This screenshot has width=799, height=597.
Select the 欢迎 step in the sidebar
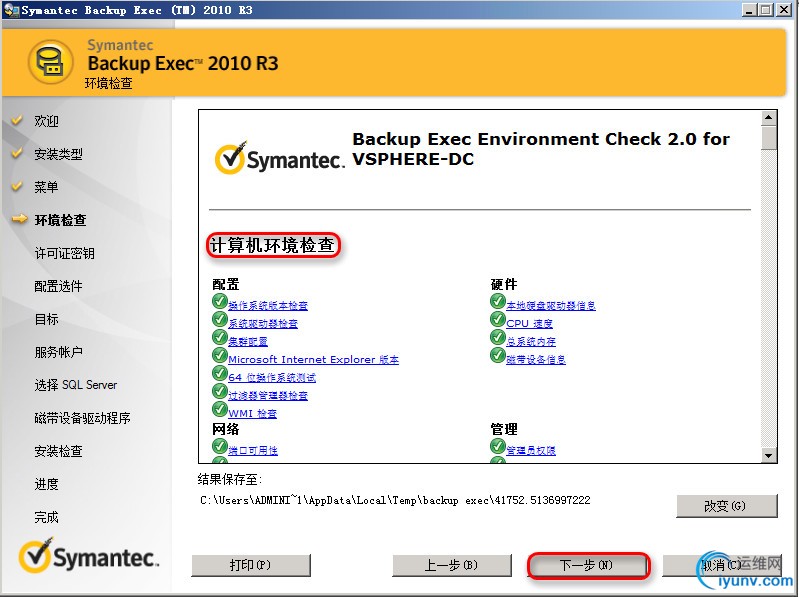tap(46, 121)
